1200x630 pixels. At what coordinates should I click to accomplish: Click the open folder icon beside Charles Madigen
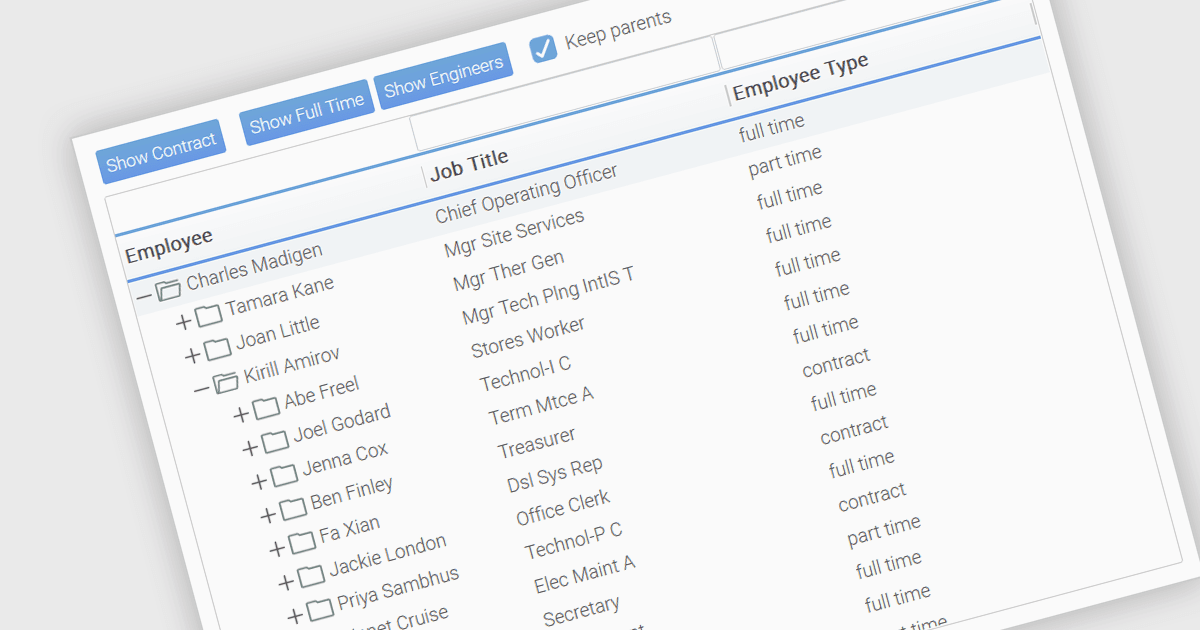pos(168,289)
